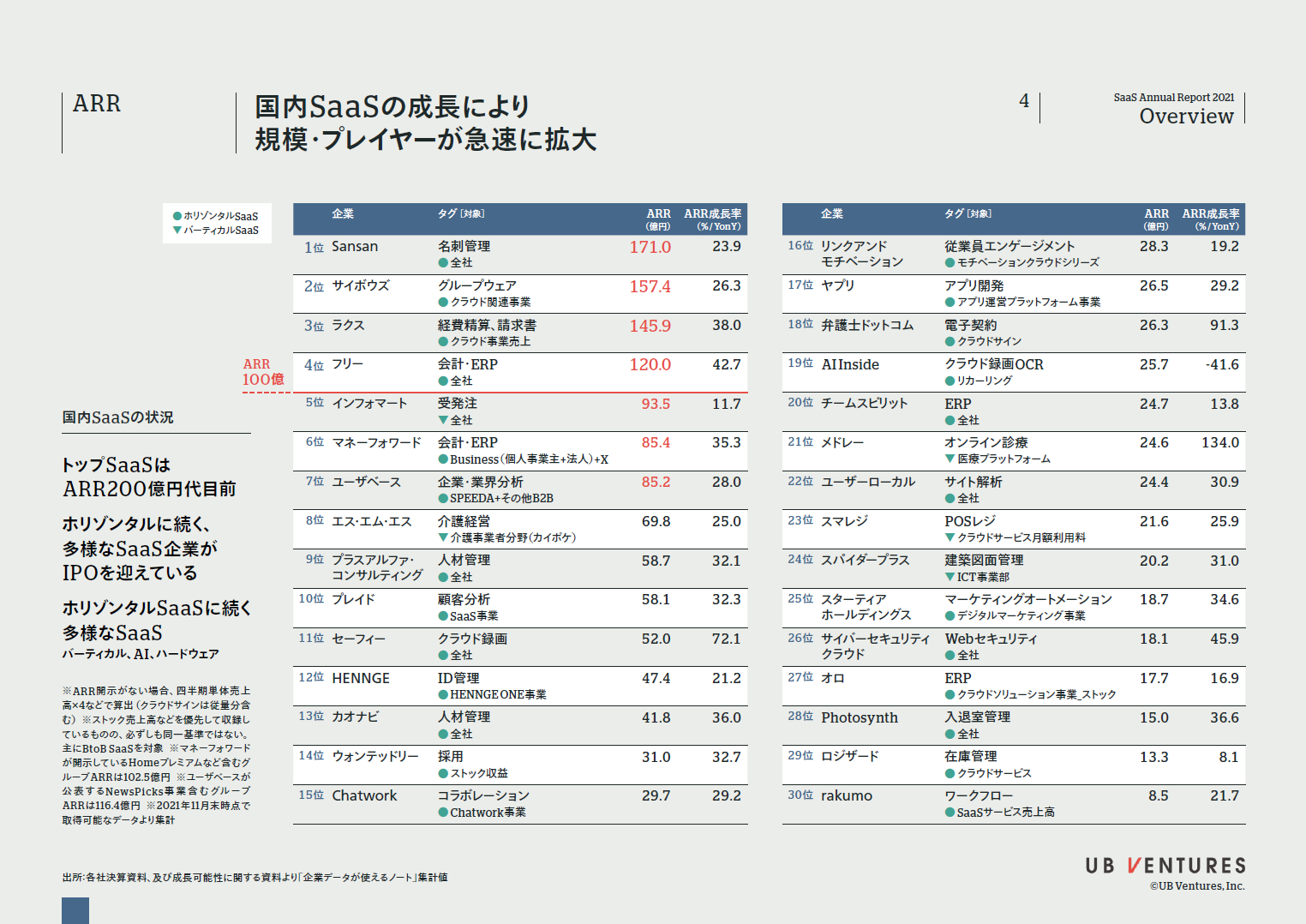Click the red ARR 100億 threshold label

point(263,372)
